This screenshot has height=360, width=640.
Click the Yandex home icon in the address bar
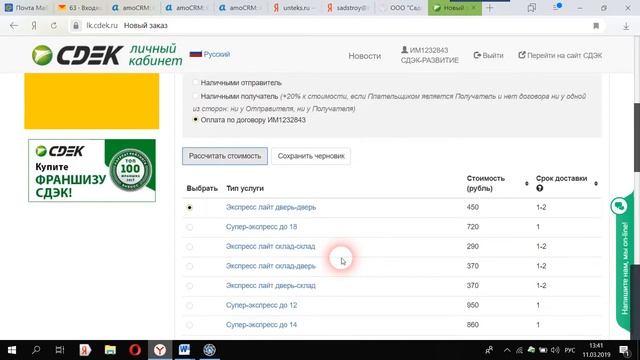point(34,26)
